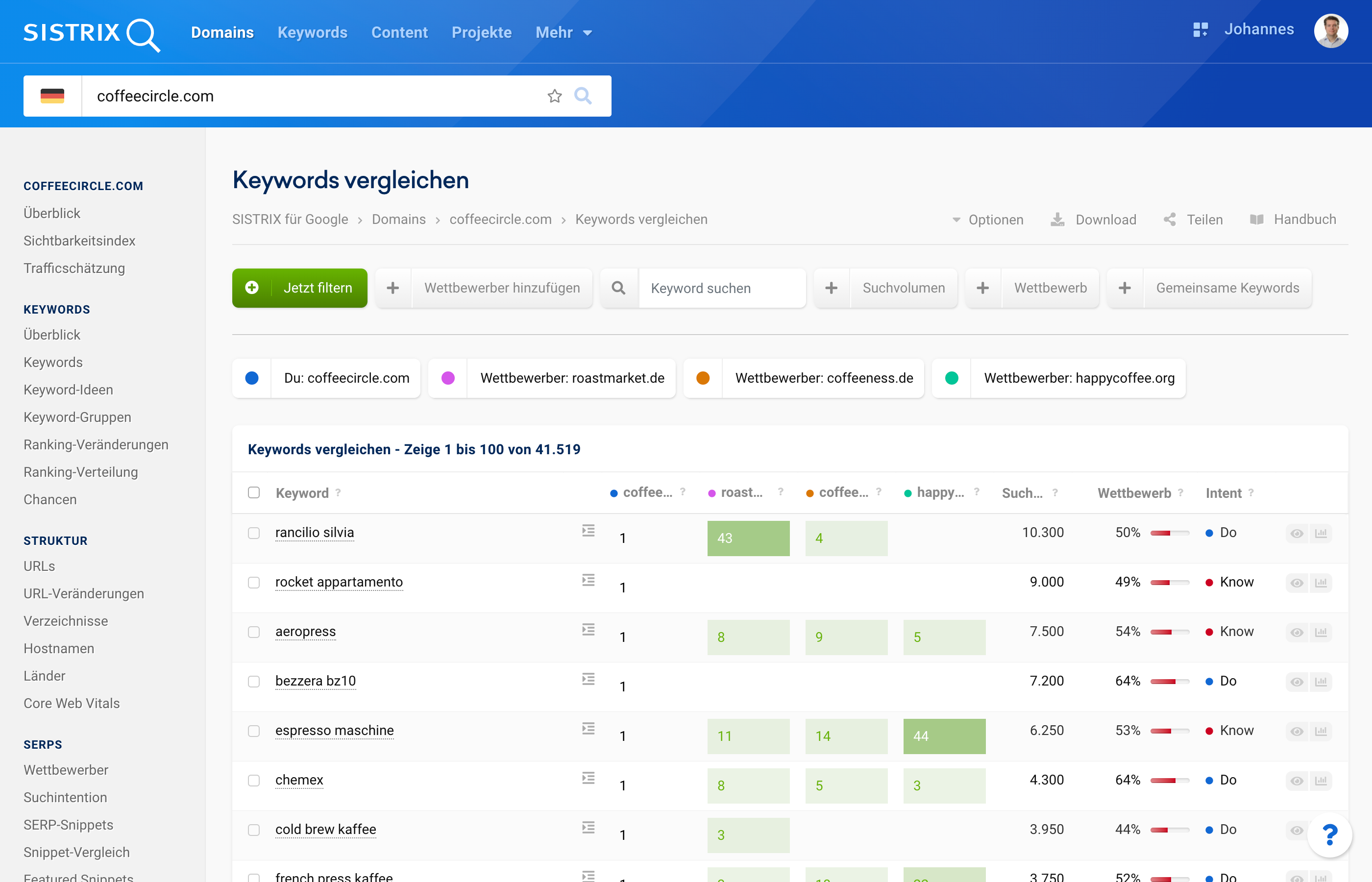Open chart icon in aeropress row
1372x882 pixels.
1321,632
